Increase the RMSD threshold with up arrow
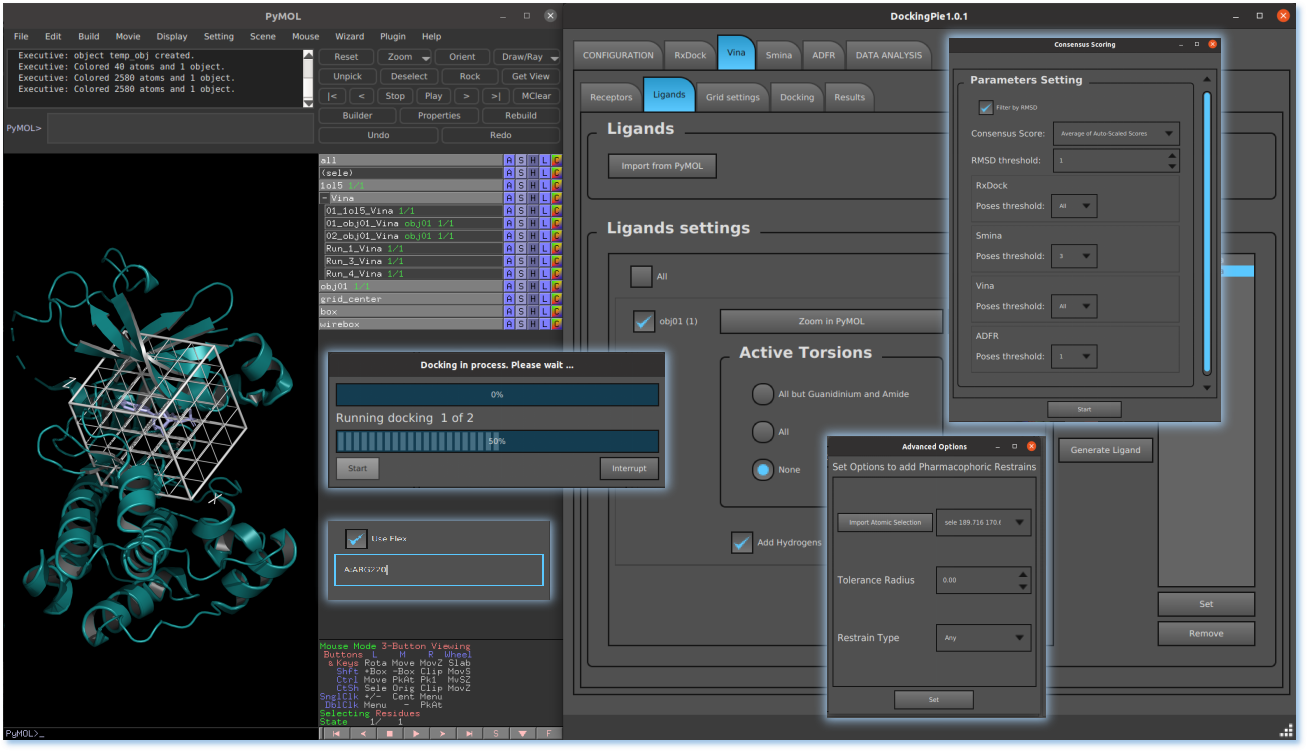The width and height of the screenshot is (1308, 751). 1172,156
